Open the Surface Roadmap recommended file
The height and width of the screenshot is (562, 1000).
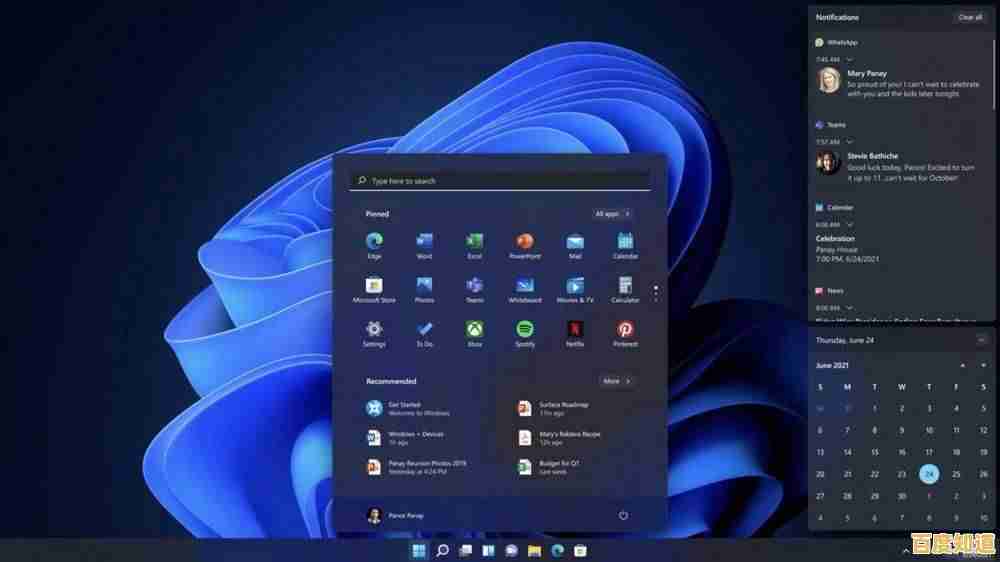pyautogui.click(x=562, y=408)
